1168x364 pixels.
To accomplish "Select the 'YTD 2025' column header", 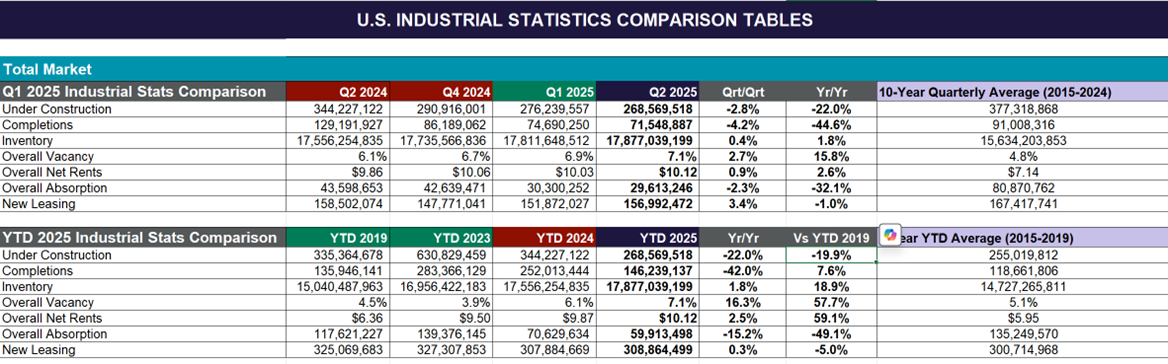I will click(x=648, y=238).
